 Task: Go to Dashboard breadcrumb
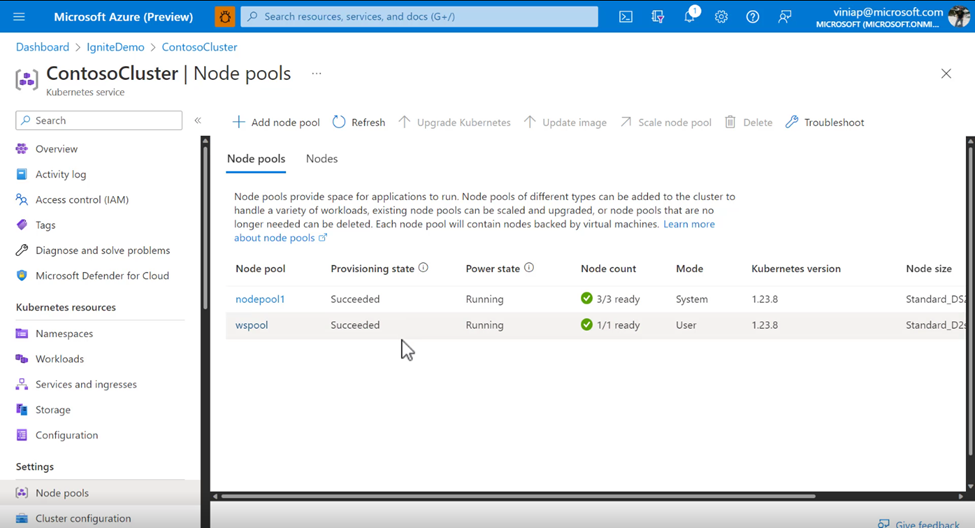[42, 47]
